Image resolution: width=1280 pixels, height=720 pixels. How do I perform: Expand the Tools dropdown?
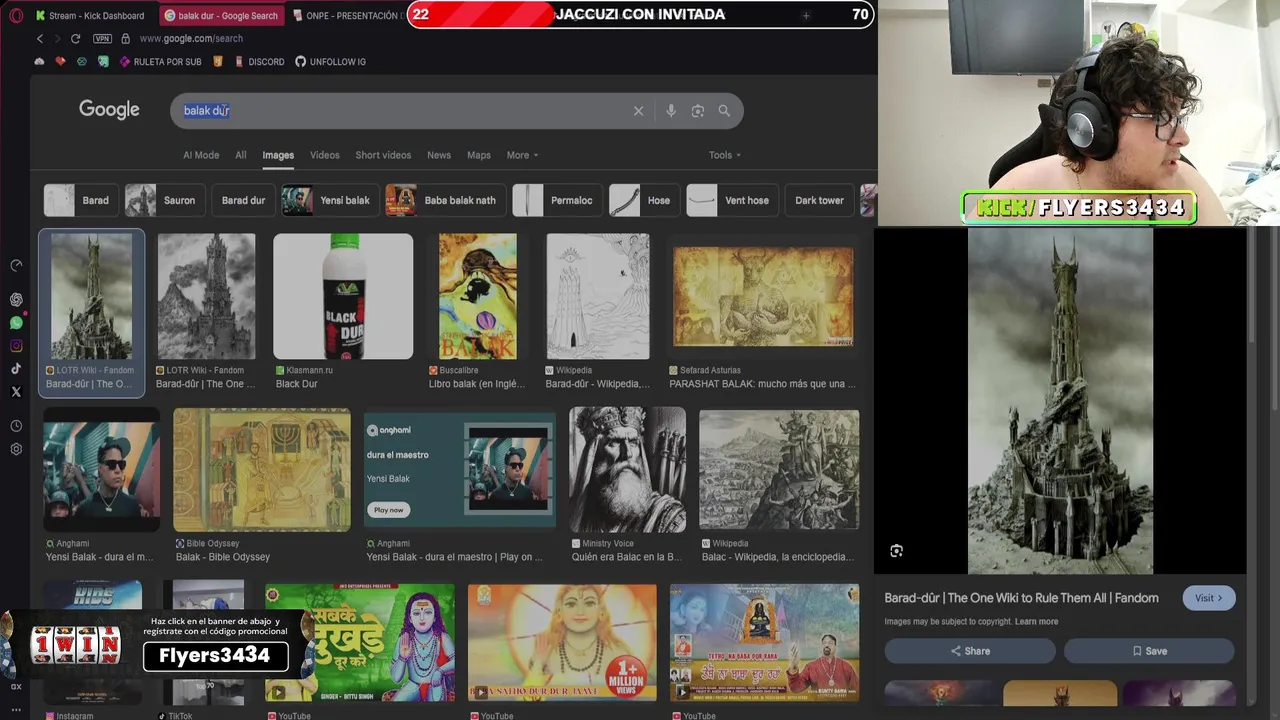[725, 155]
